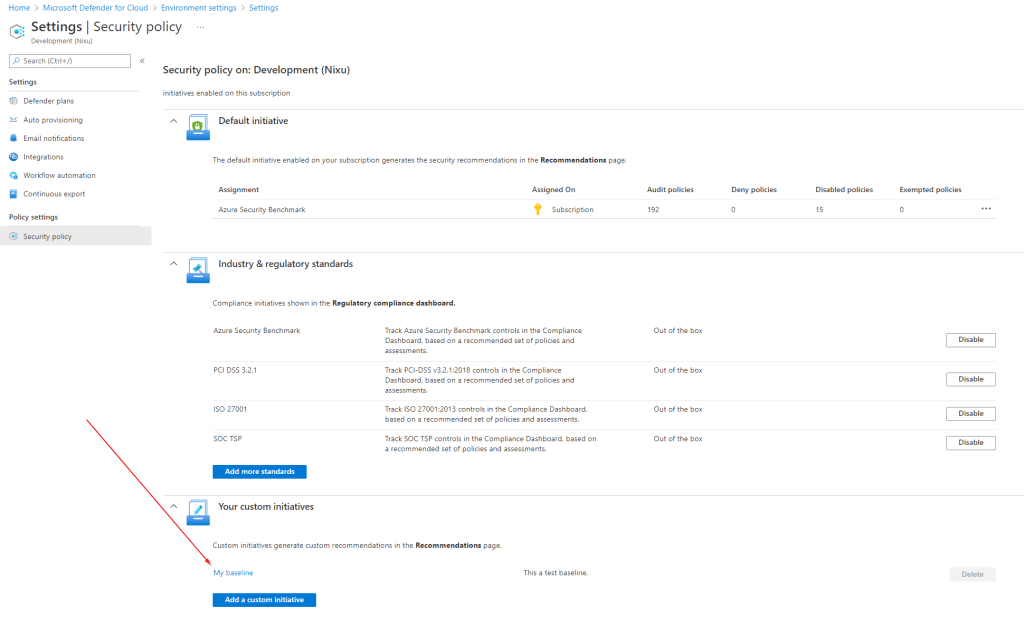Image resolution: width=1024 pixels, height=618 pixels.
Task: Click the Defender plans shield icon
Action: 14,101
